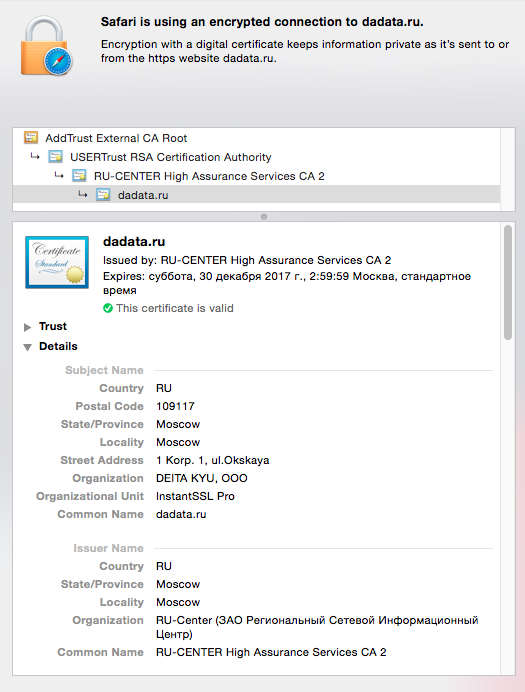Expand the Trust section
Screen dimensions: 525x692
click(x=27, y=327)
